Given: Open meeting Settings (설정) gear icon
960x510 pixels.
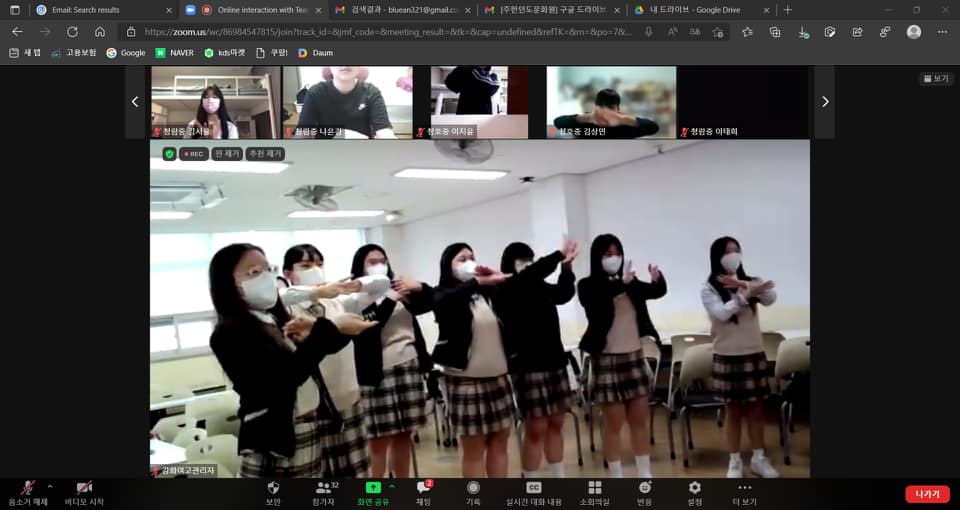Looking at the screenshot, I should pyautogui.click(x=694, y=488).
